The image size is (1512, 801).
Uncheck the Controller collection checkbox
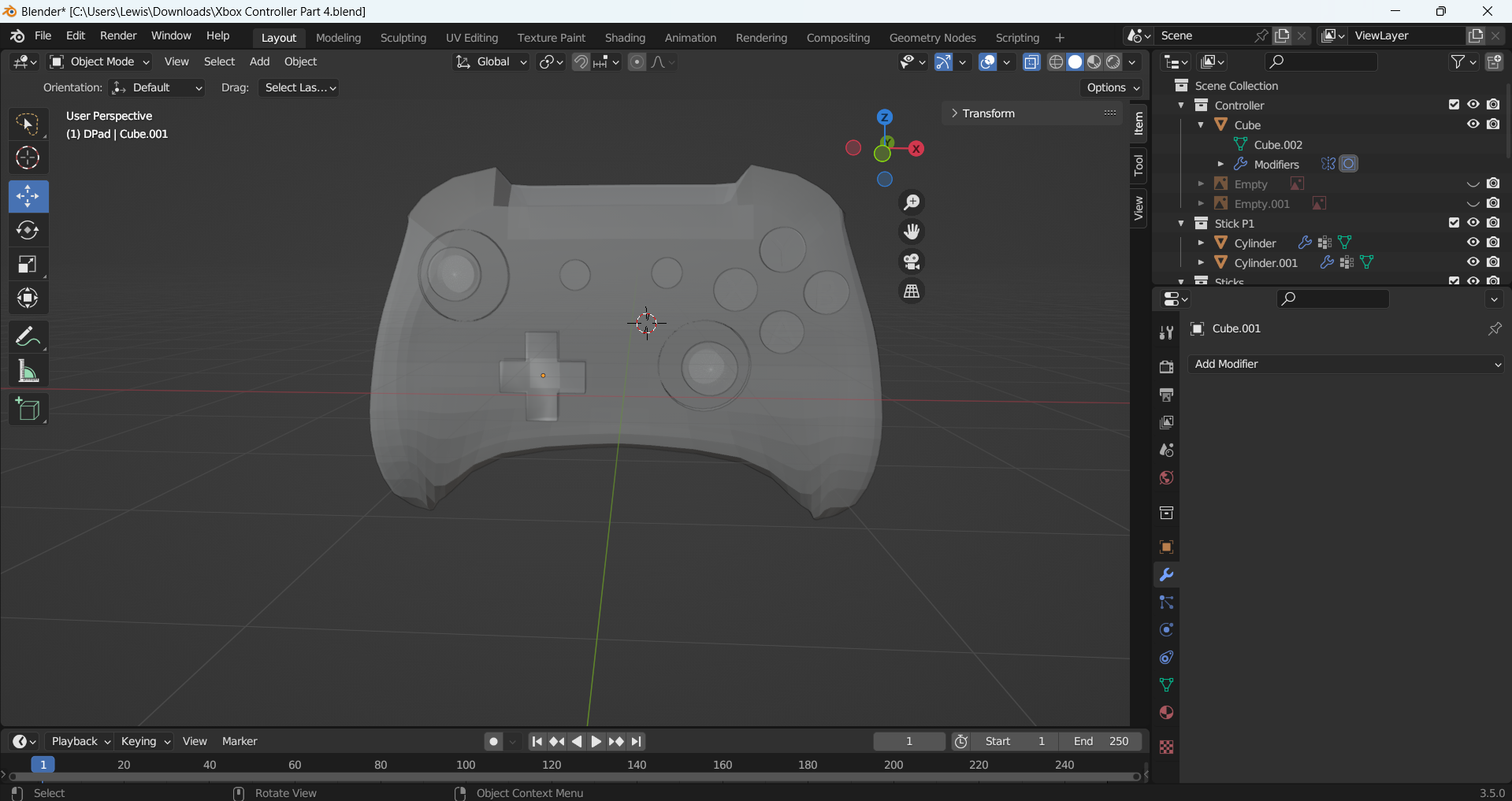point(1454,105)
